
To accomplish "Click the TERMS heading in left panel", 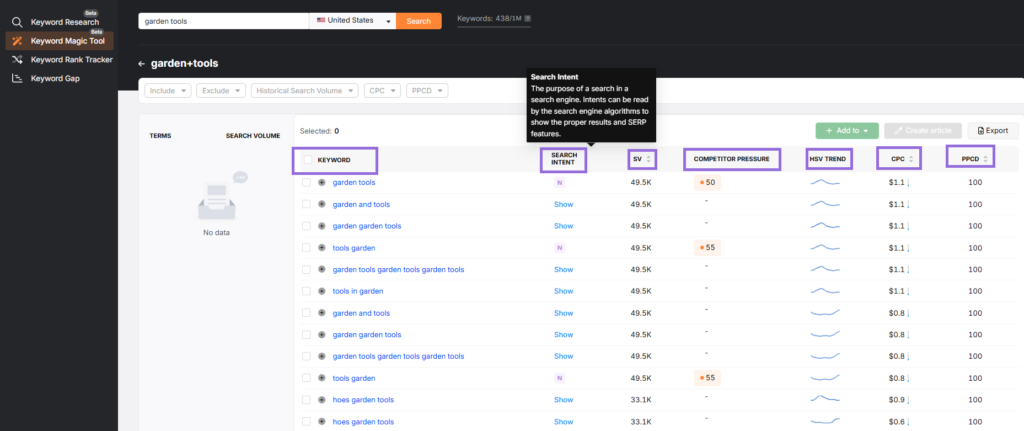I will 160,136.
